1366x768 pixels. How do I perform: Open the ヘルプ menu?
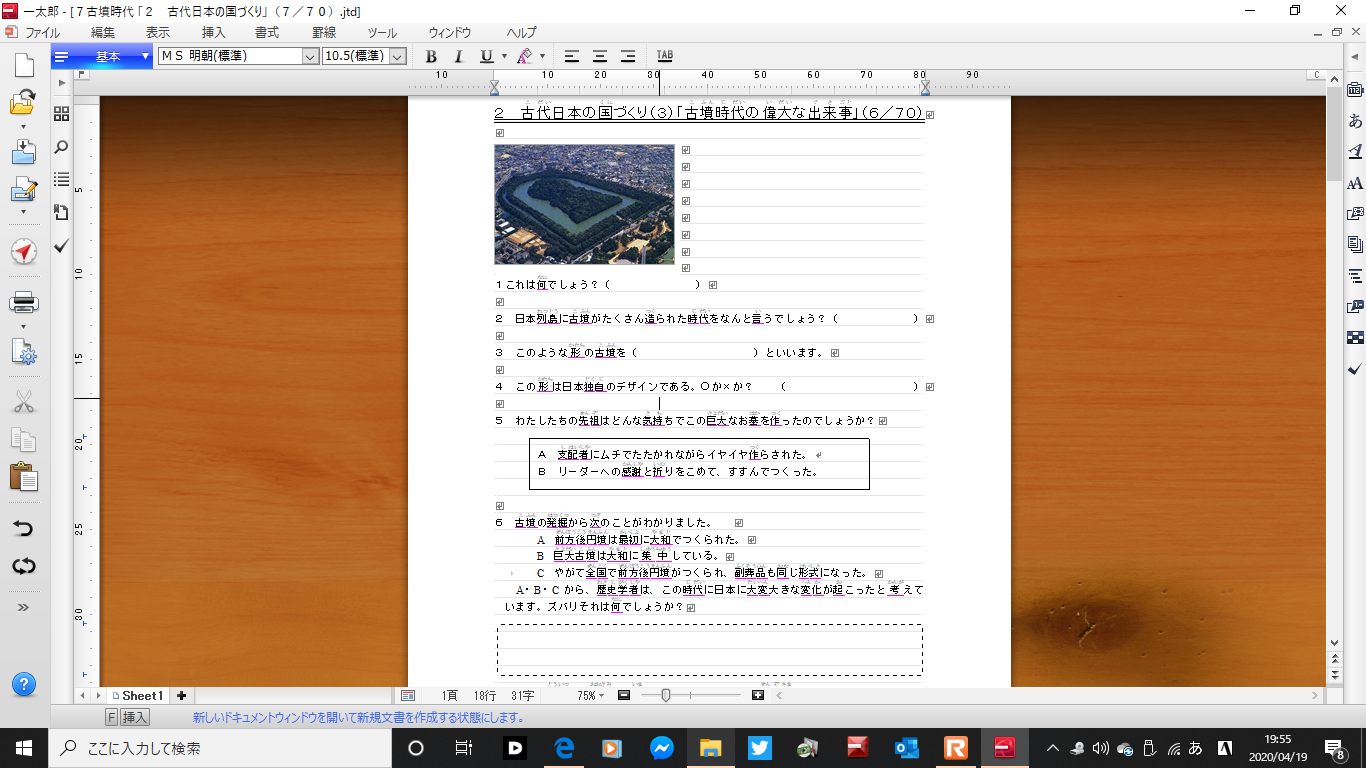coord(521,32)
